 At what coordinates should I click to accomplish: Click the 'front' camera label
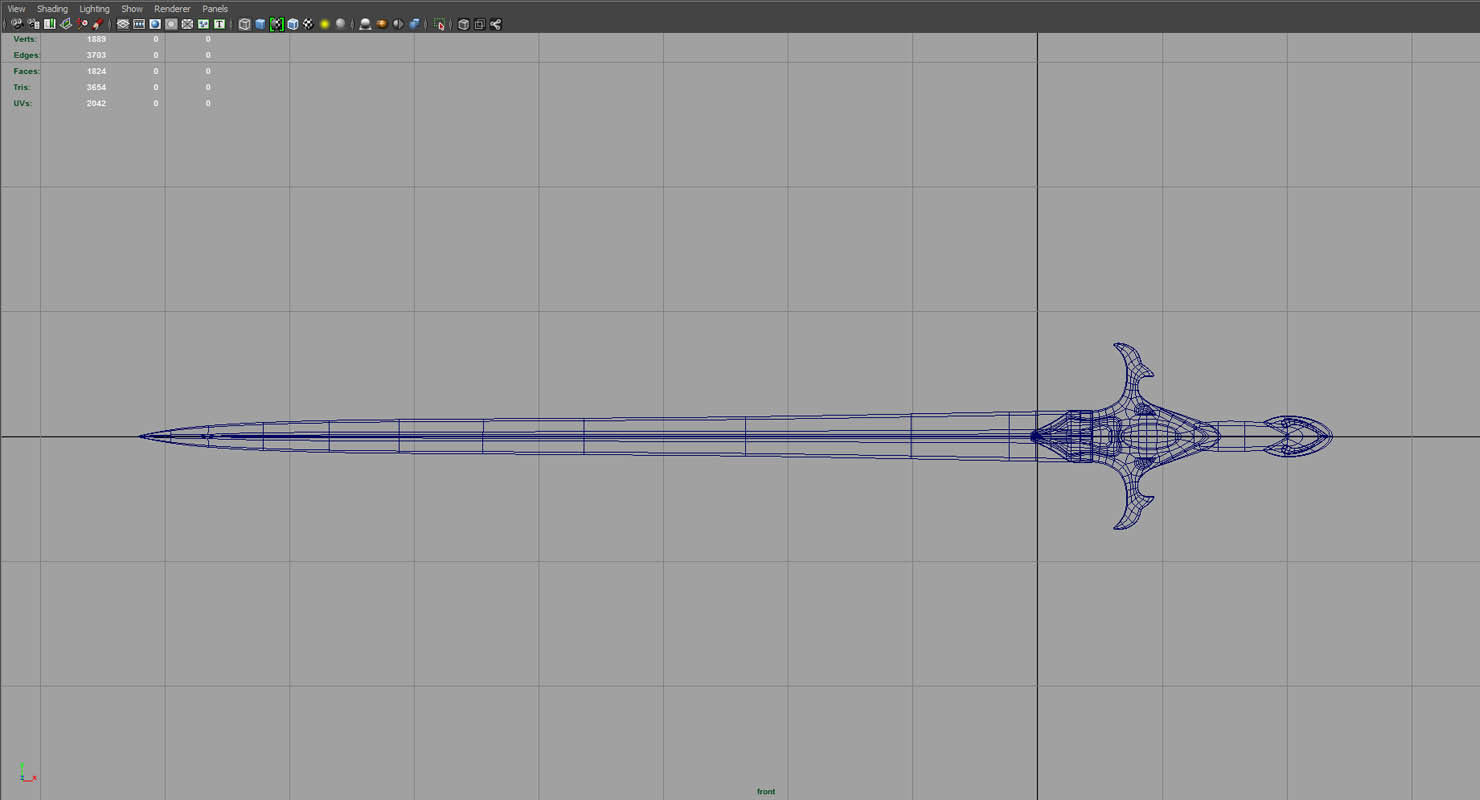pyautogui.click(x=766, y=792)
